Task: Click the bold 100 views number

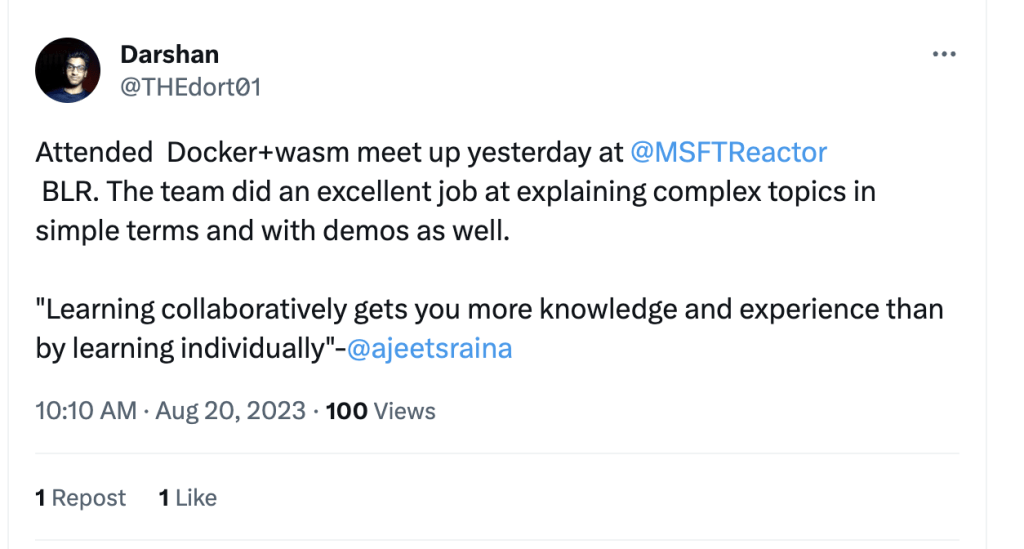Action: click(347, 411)
